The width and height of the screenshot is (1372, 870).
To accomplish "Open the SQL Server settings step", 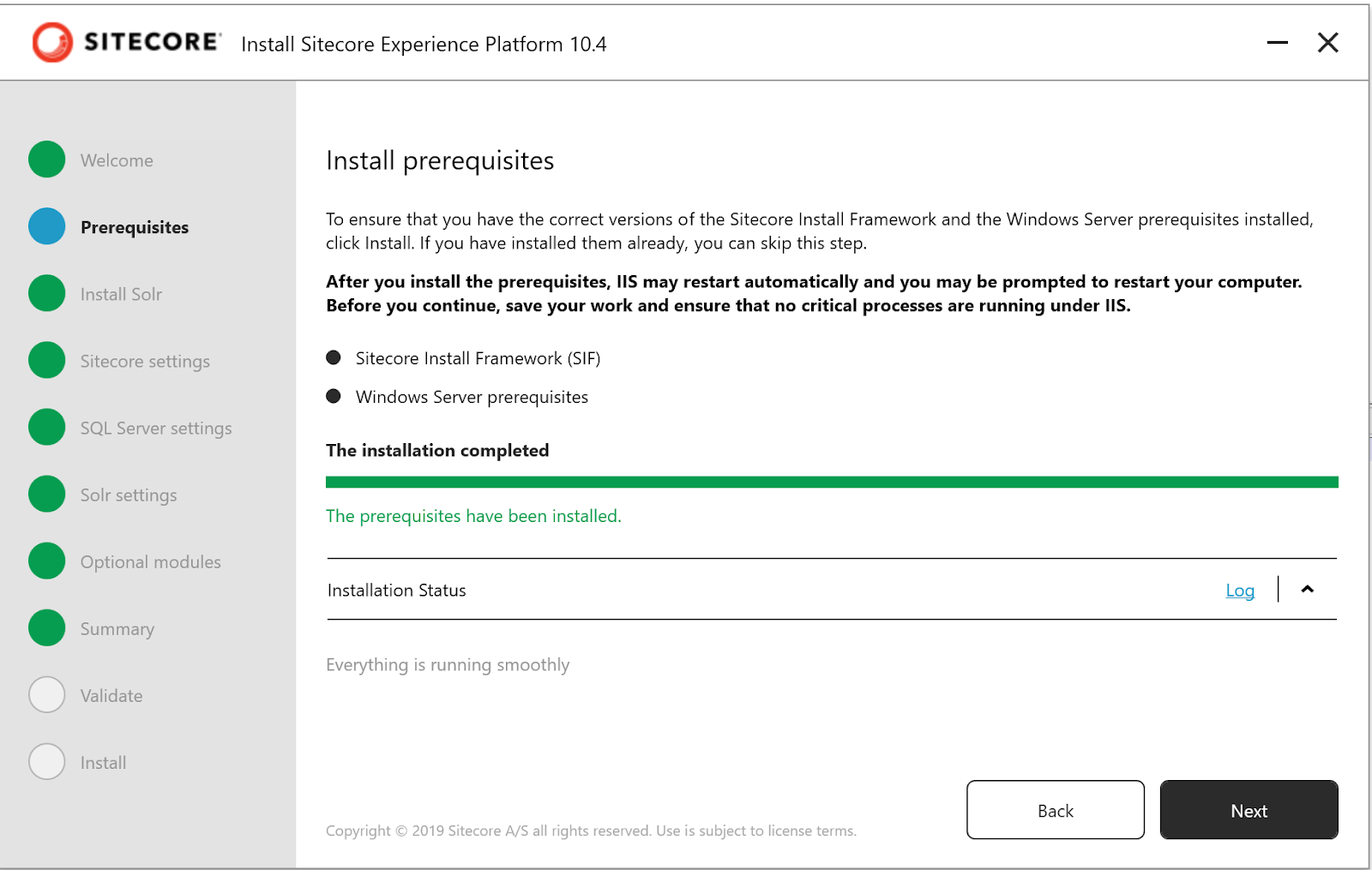I will tap(156, 429).
